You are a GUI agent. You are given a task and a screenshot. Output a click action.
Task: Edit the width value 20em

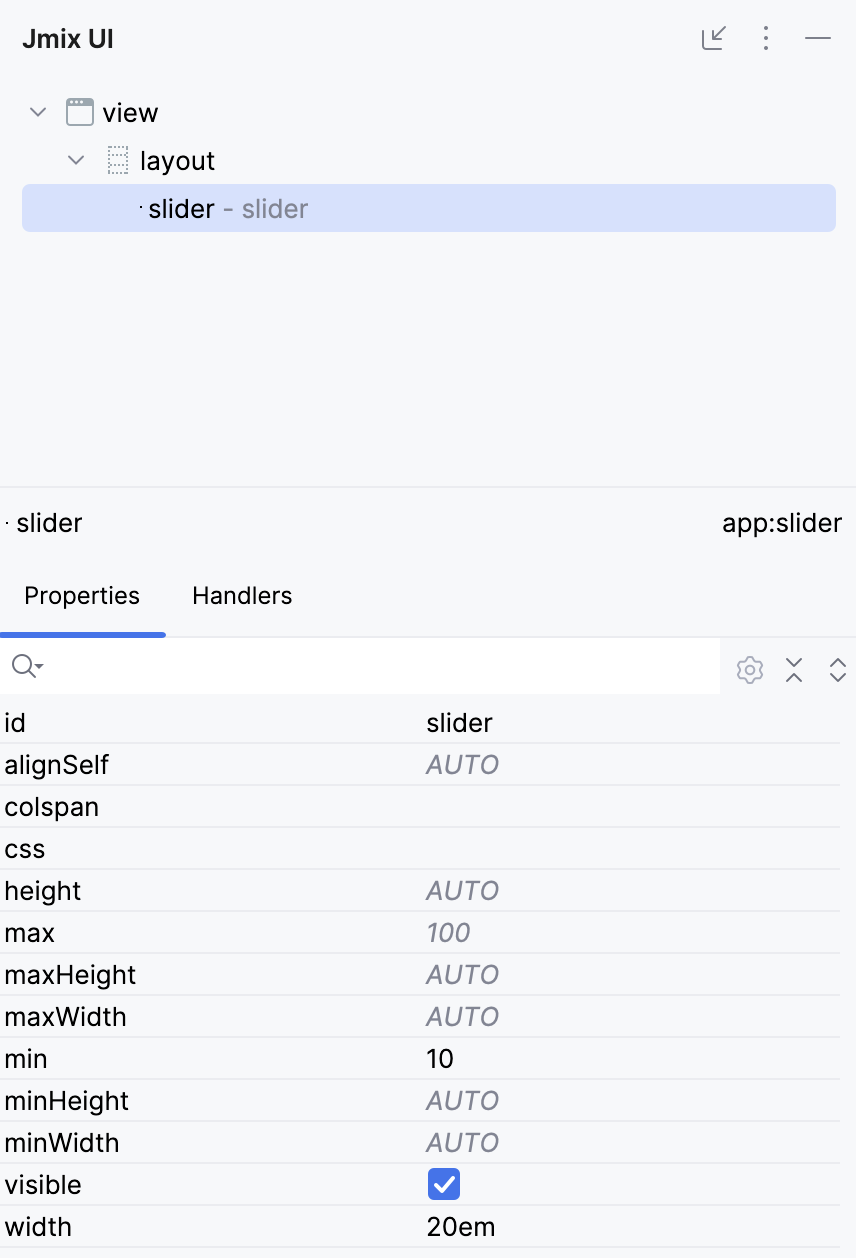(x=461, y=1227)
